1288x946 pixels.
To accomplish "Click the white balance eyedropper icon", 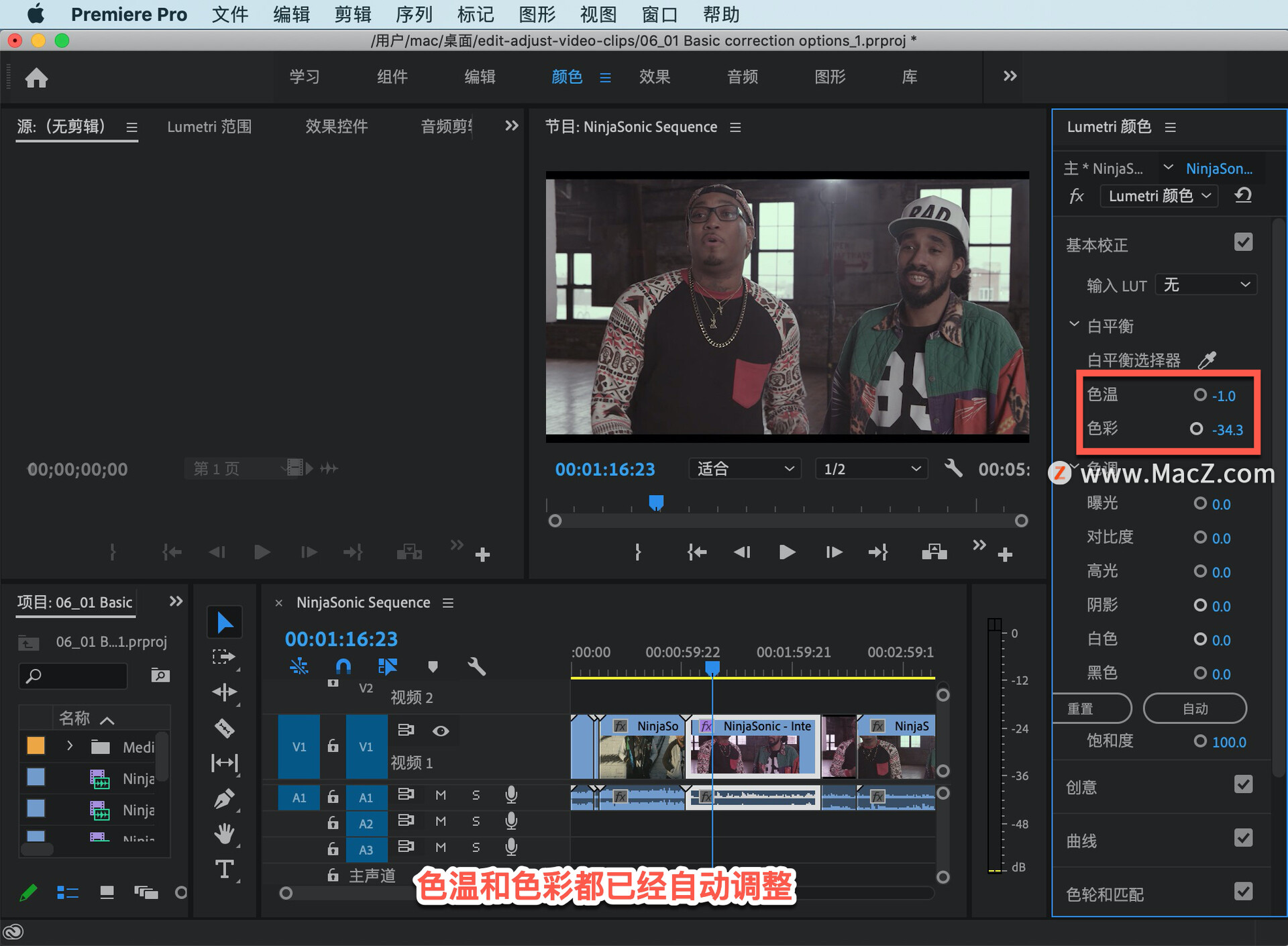I will coord(1207,360).
